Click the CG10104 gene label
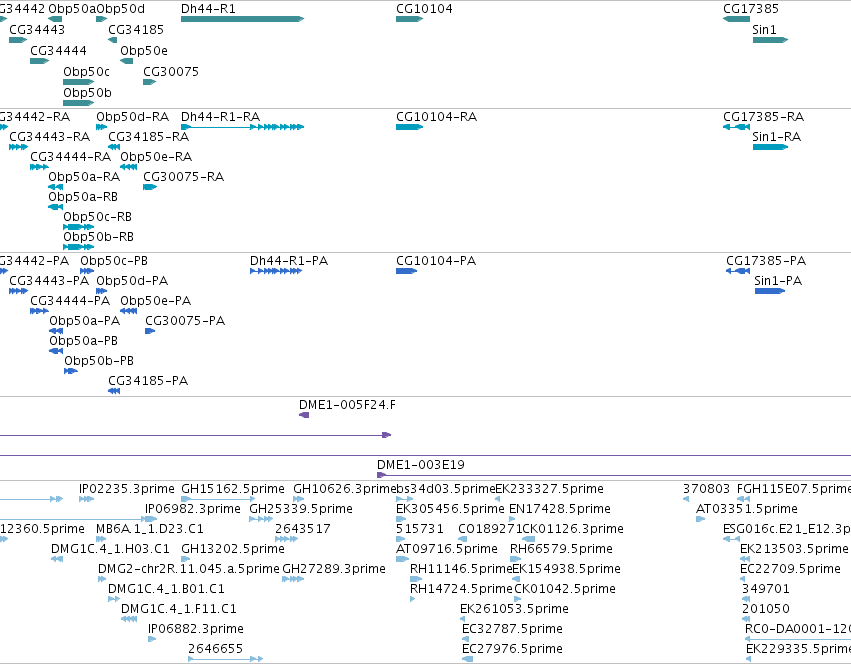851x664 pixels. click(424, 9)
